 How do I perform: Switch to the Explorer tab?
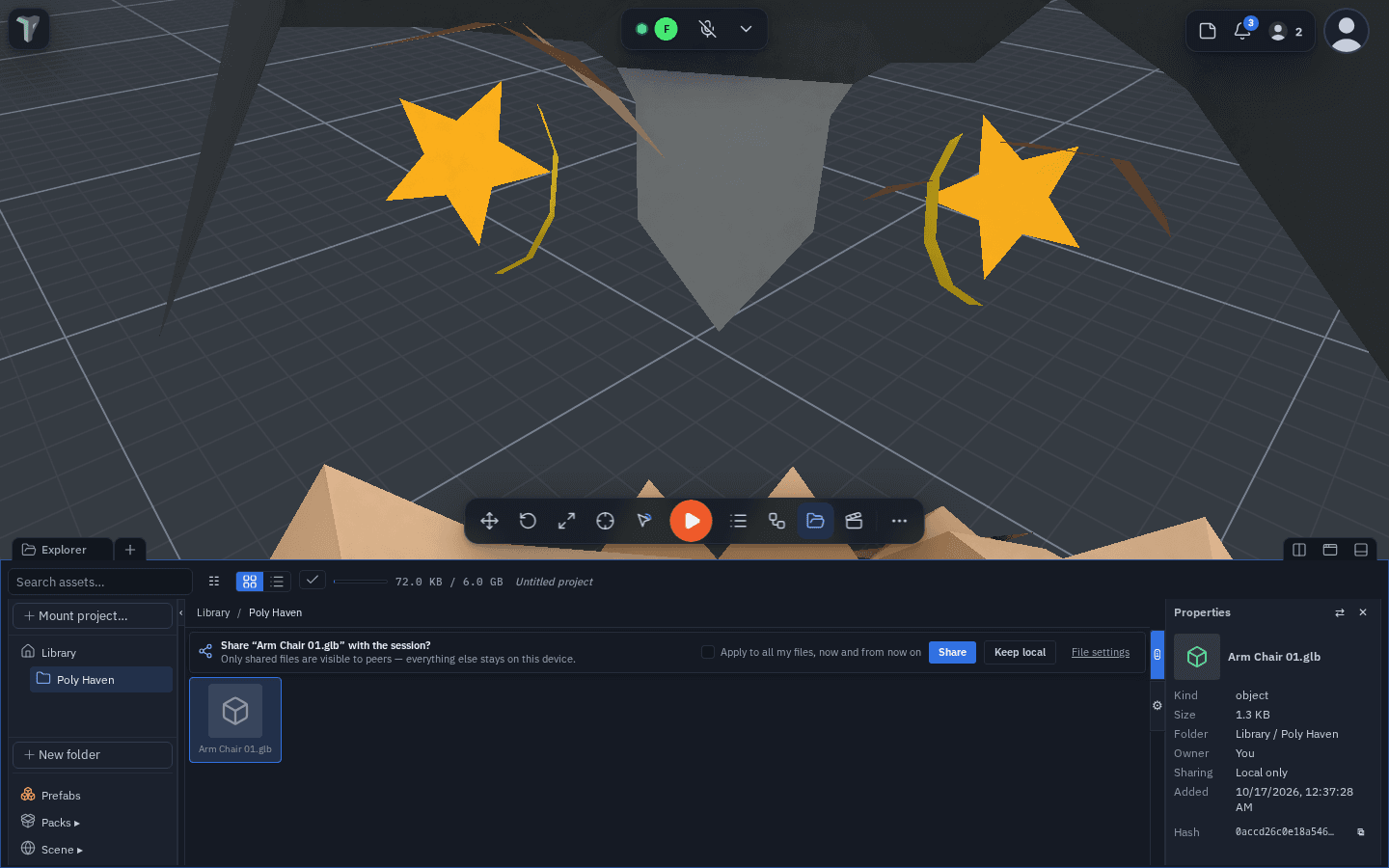tap(64, 550)
